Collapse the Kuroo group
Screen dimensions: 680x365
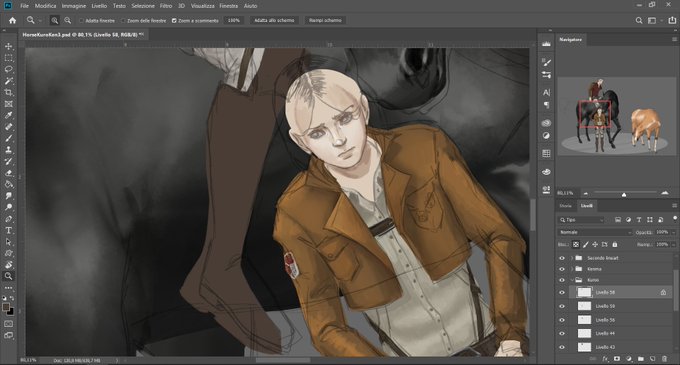pos(572,280)
